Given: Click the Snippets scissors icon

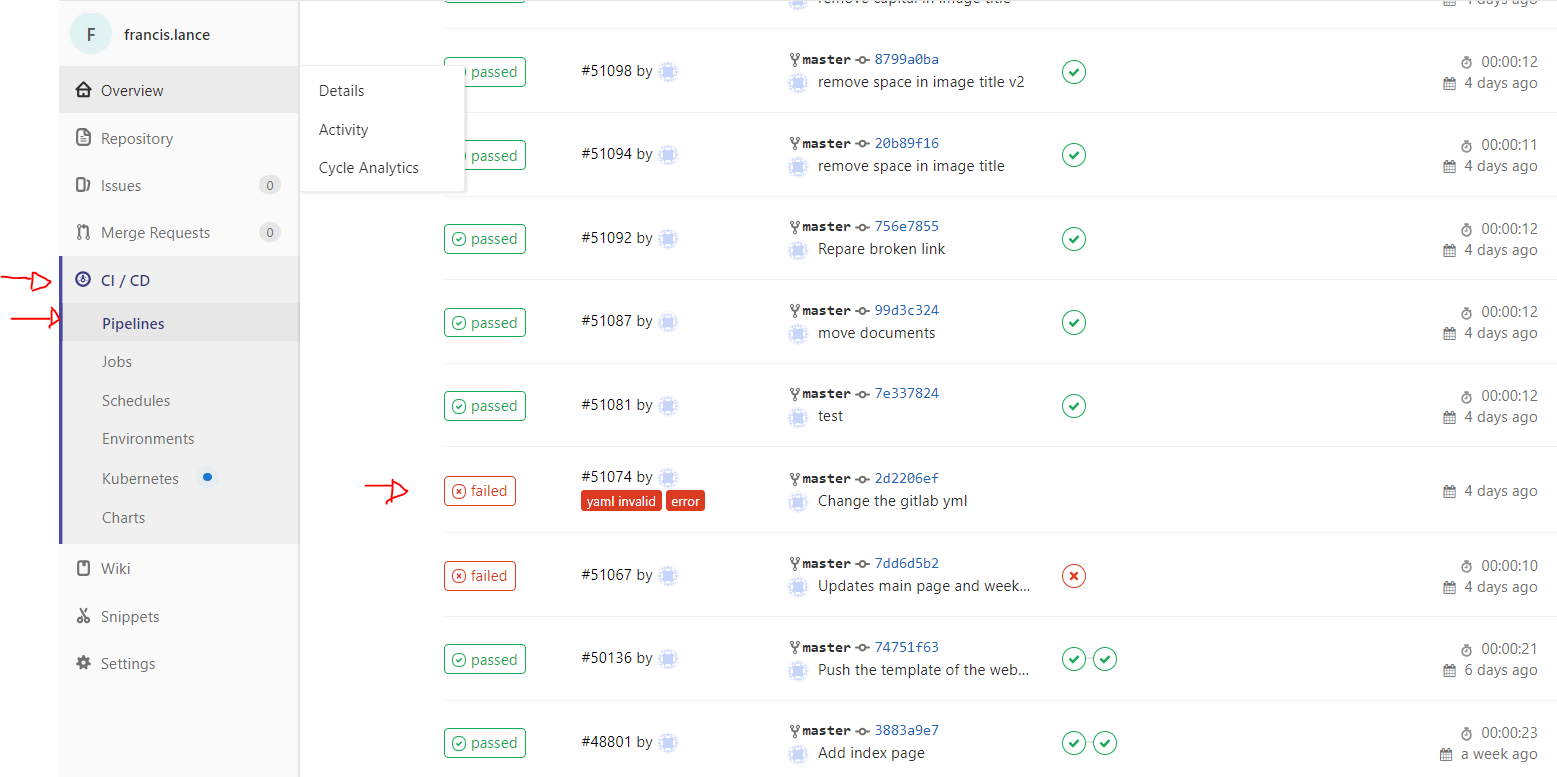Looking at the screenshot, I should pos(84,616).
